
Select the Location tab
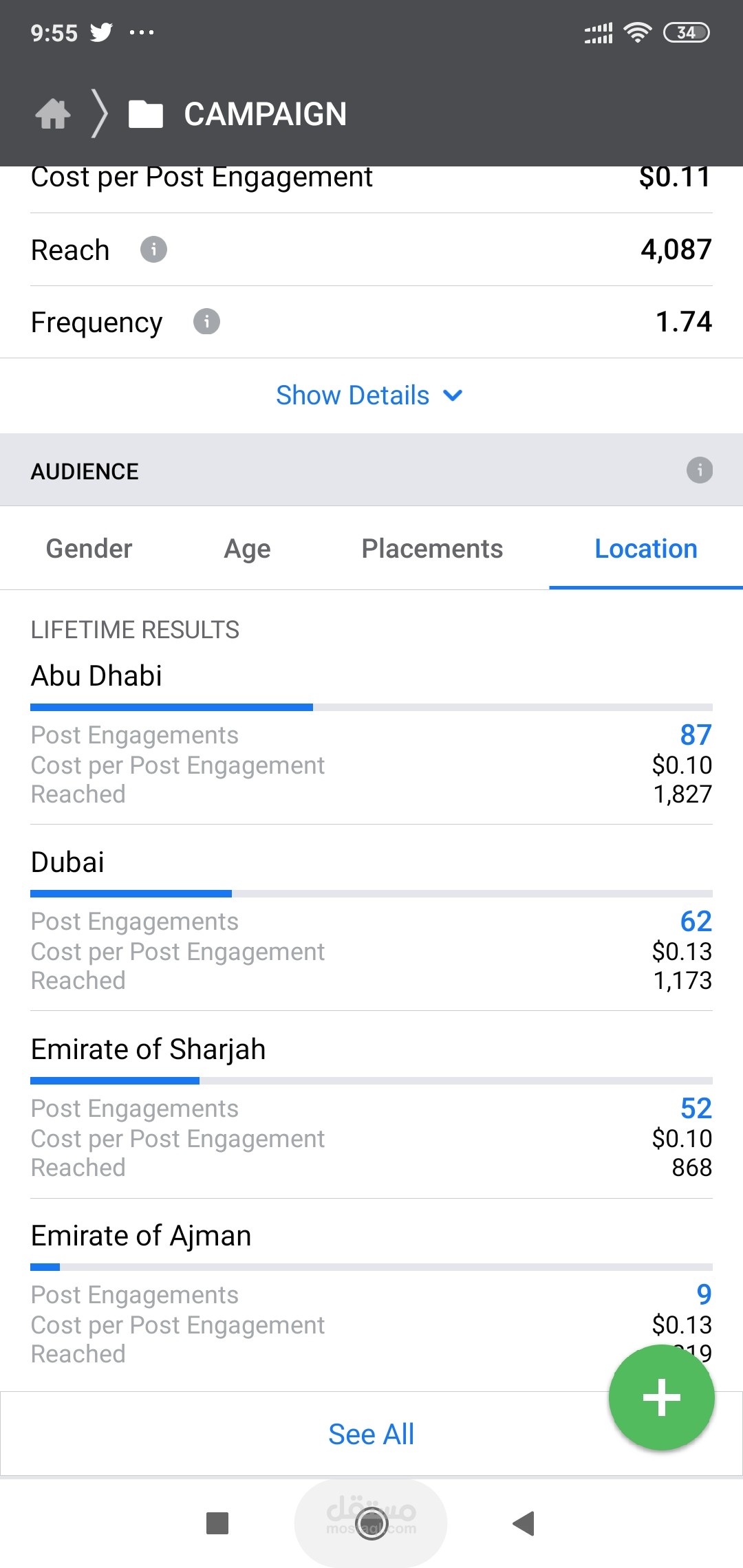point(645,549)
